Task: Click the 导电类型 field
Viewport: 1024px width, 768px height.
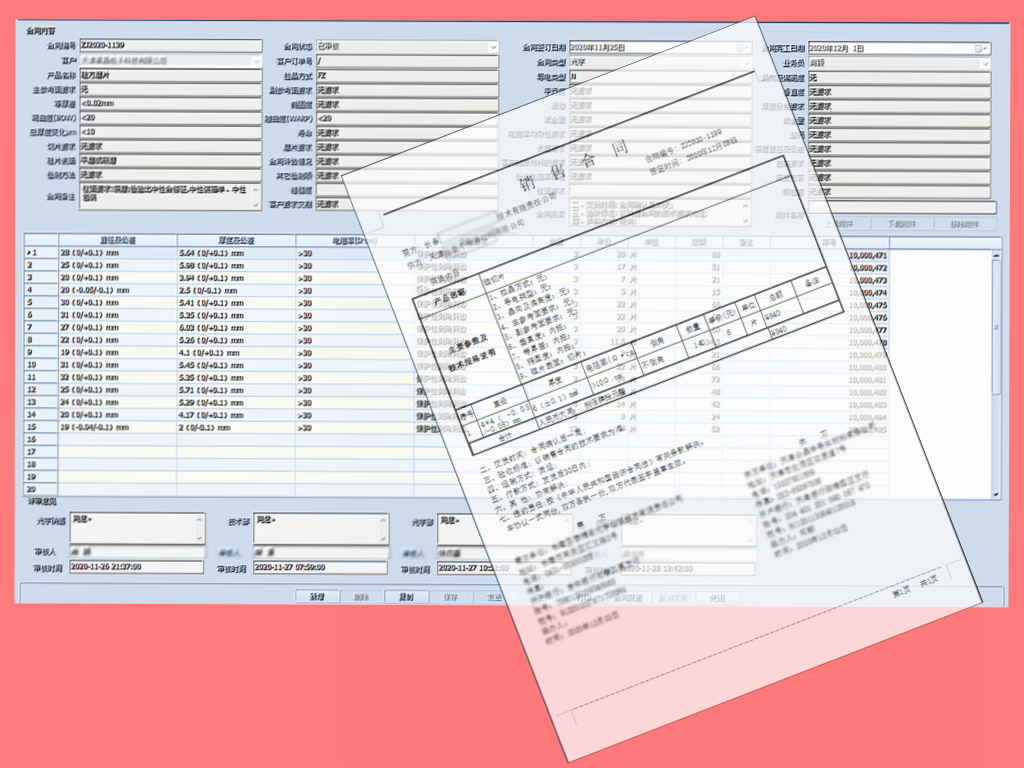Action: click(x=660, y=76)
